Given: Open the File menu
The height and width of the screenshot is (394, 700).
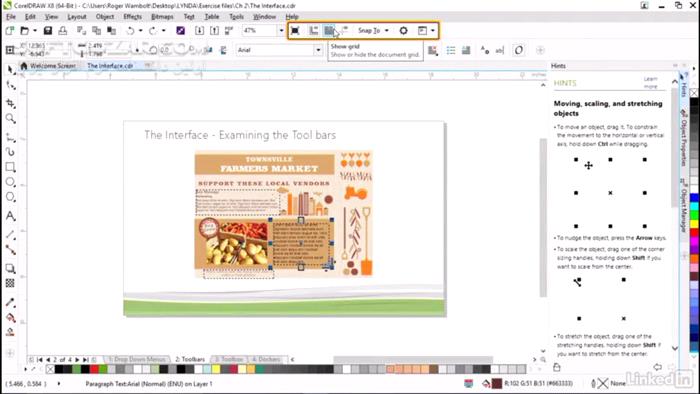Looking at the screenshot, I should 11,17.
